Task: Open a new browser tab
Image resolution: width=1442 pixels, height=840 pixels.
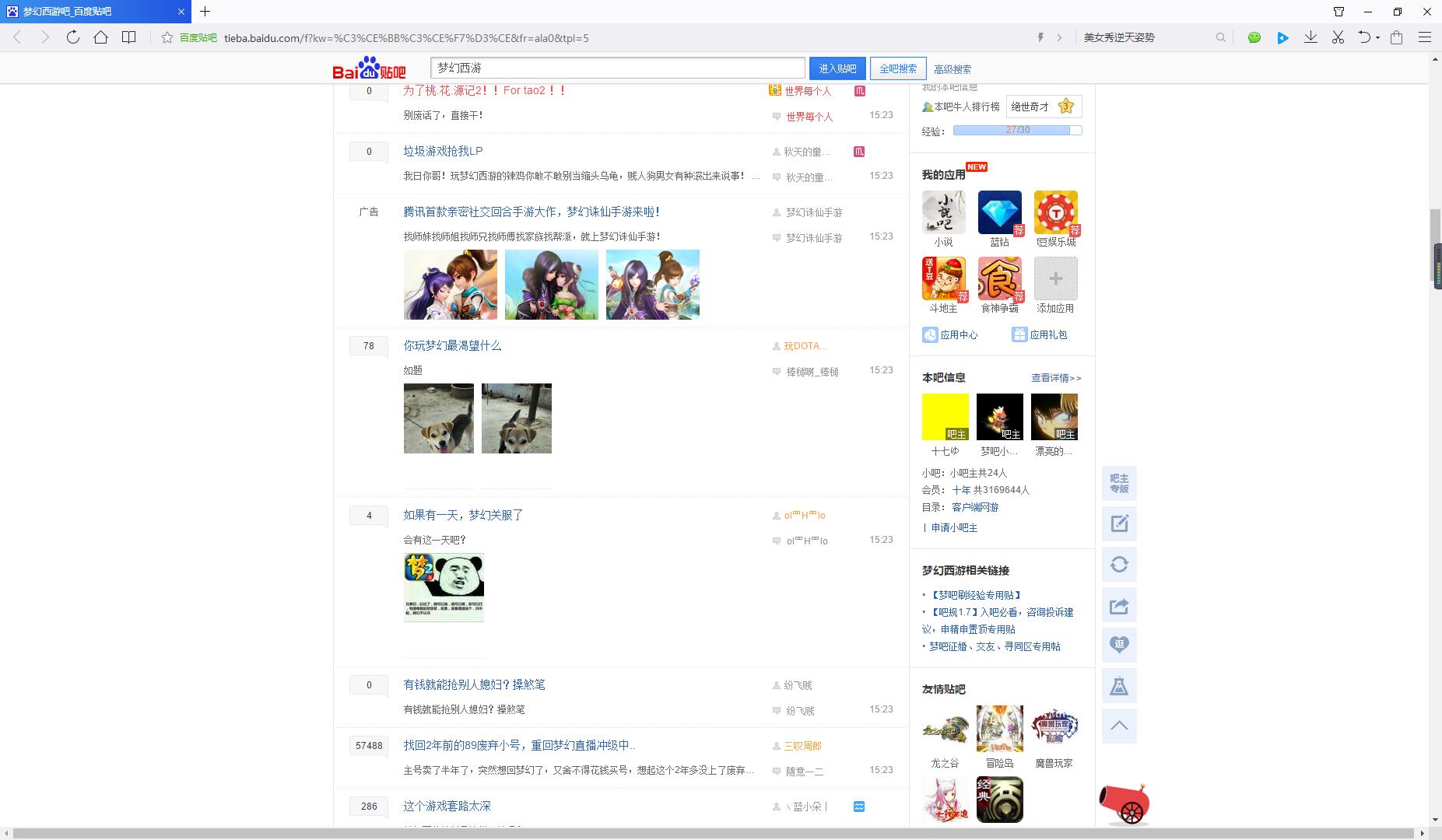Action: click(205, 12)
